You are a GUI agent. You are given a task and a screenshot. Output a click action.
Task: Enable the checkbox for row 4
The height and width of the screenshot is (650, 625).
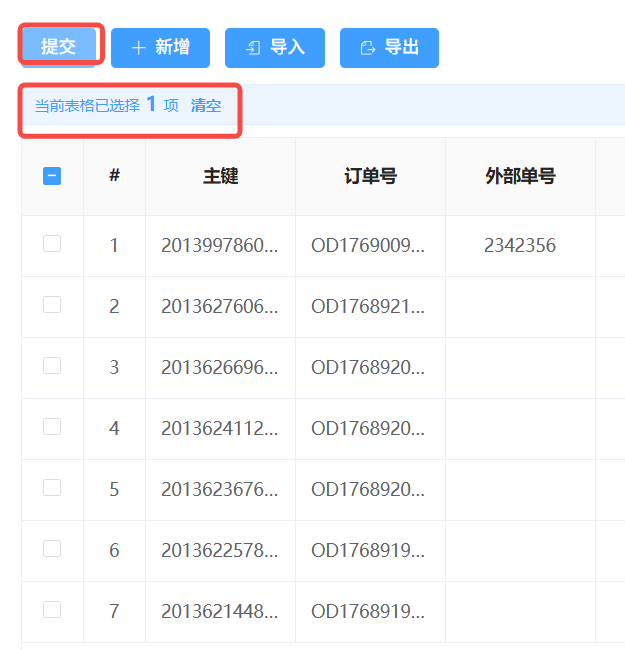tap(52, 427)
